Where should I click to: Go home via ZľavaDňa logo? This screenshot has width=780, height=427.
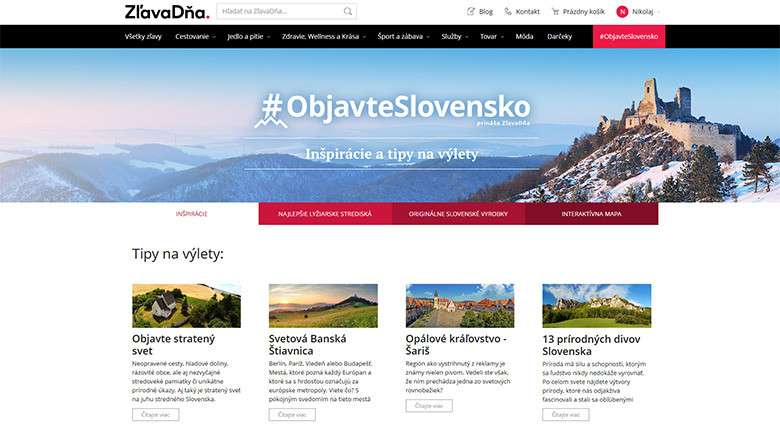(167, 11)
